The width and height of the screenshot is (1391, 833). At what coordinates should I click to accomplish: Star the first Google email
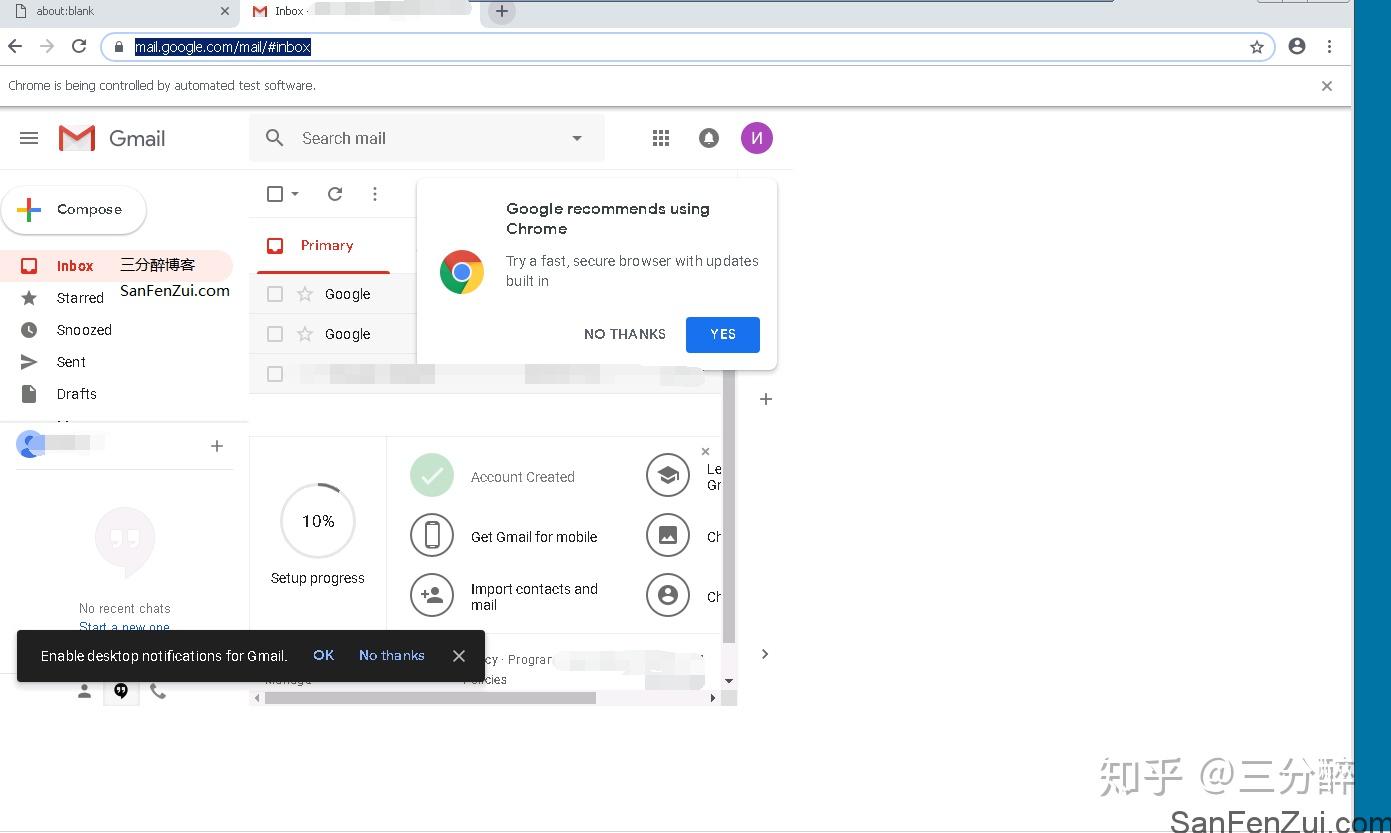pyautogui.click(x=305, y=294)
